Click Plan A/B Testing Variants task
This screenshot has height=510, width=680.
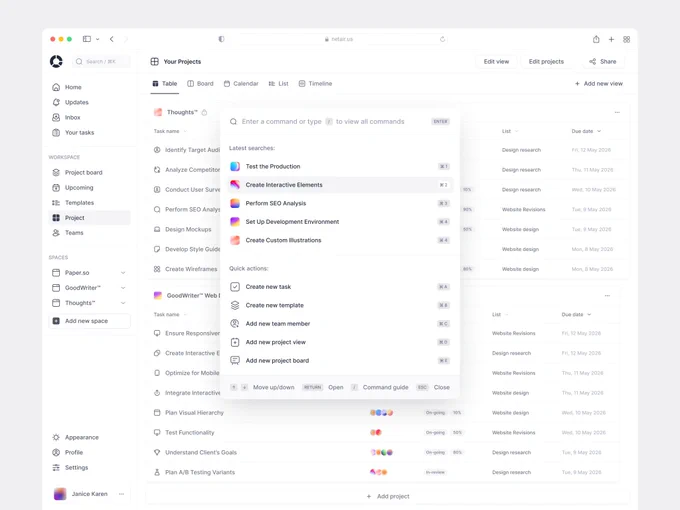(x=383, y=472)
